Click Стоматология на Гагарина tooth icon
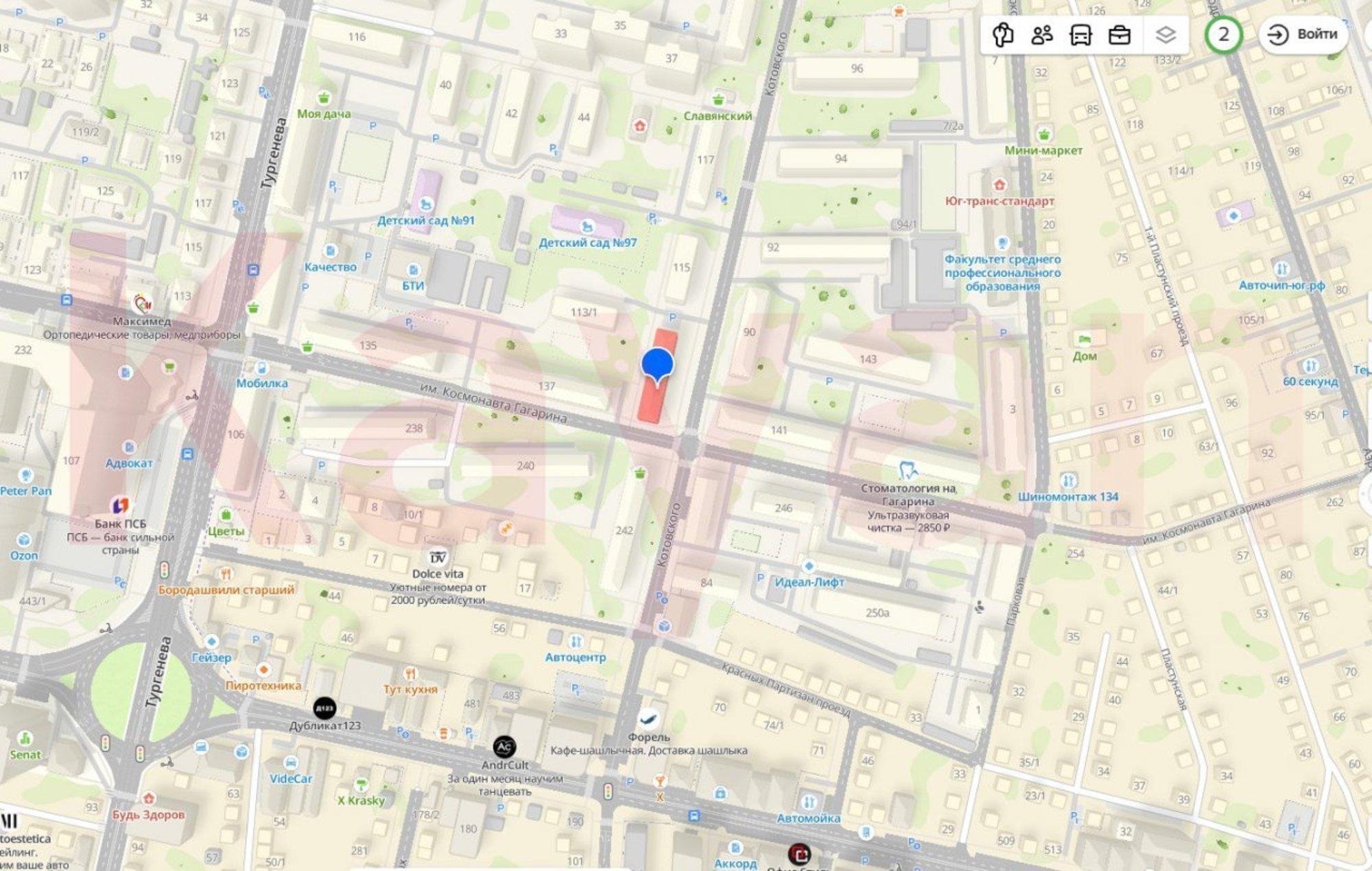 click(x=908, y=470)
